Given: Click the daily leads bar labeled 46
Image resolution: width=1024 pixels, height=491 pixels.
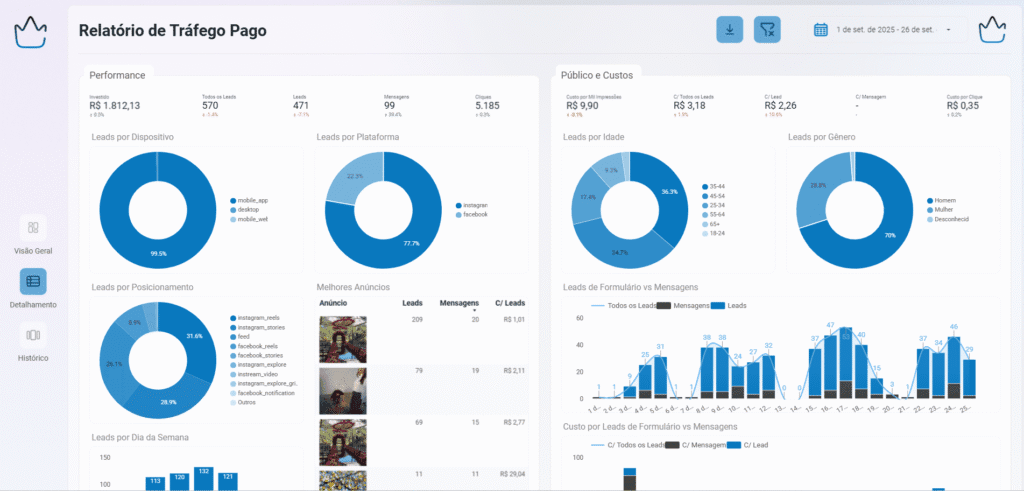Looking at the screenshot, I should [954, 367].
